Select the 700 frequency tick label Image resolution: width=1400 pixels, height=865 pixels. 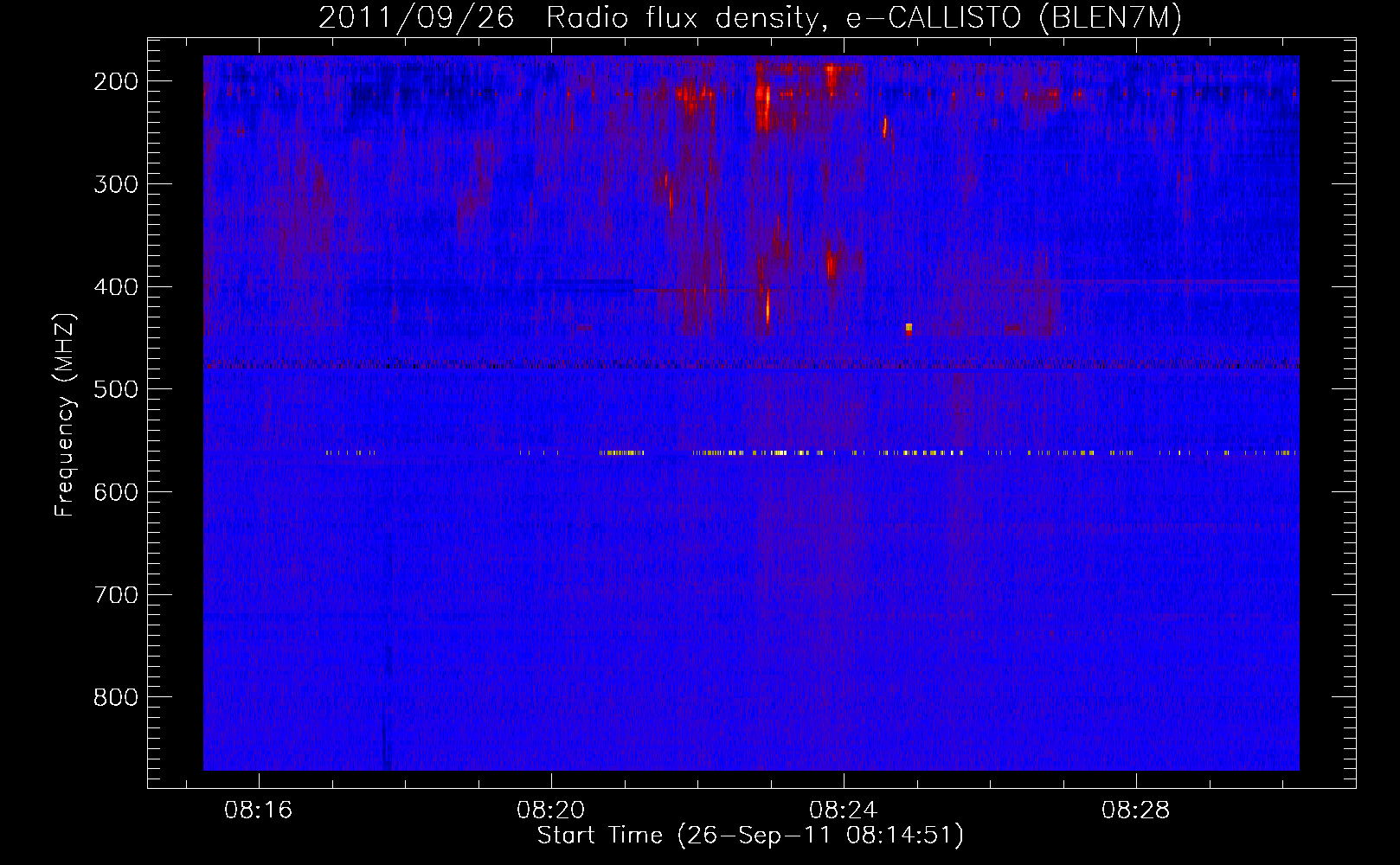(115, 595)
